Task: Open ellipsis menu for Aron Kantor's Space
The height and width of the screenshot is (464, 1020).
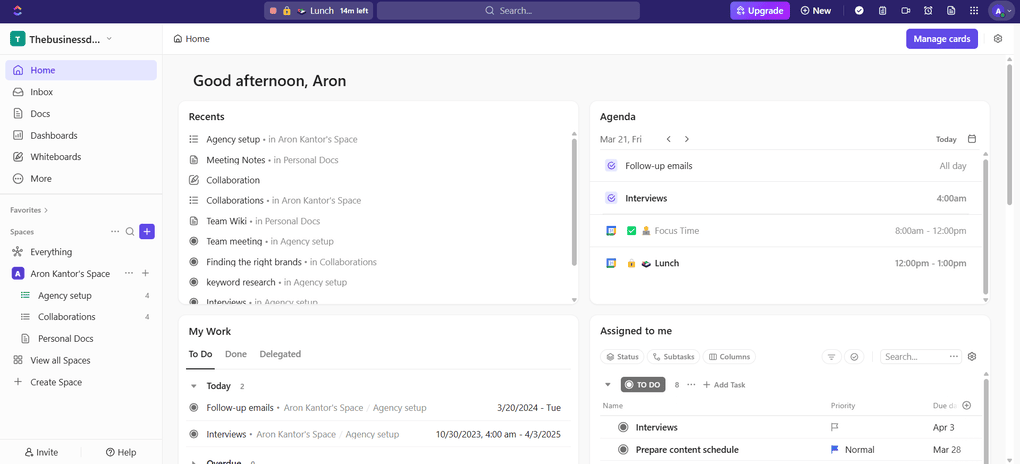Action: click(x=129, y=273)
